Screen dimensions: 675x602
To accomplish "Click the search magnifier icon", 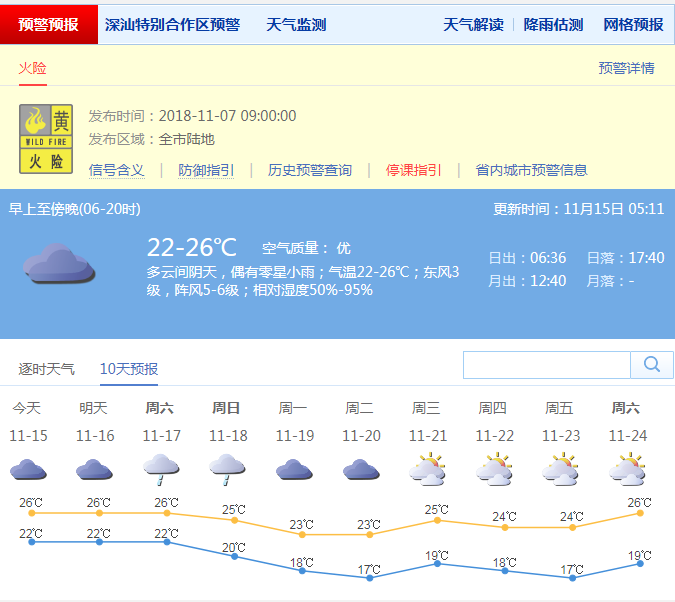I will [x=652, y=364].
